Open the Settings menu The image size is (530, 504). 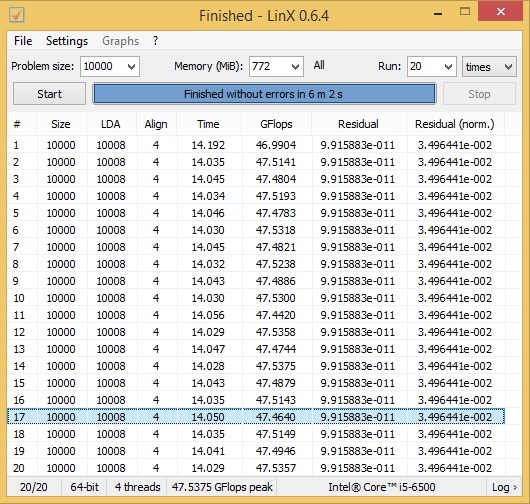pyautogui.click(x=67, y=41)
